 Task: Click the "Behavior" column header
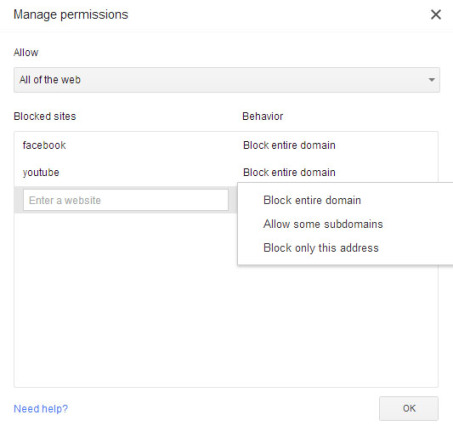[263, 116]
